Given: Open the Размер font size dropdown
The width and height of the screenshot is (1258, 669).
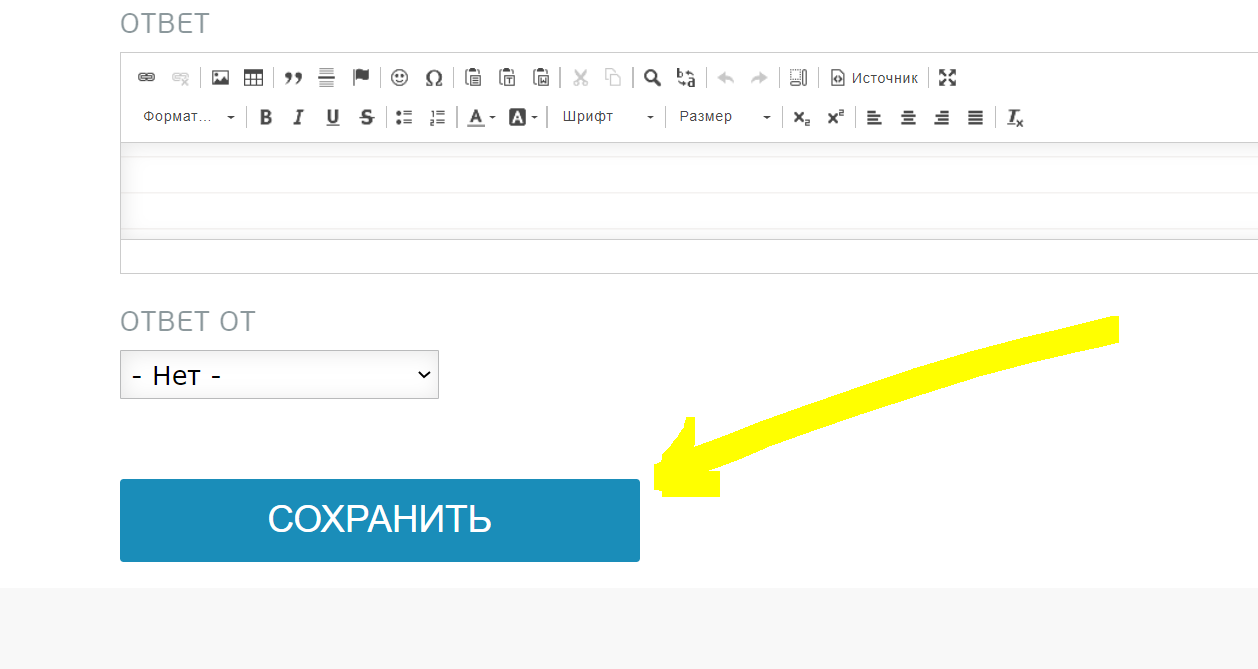Looking at the screenshot, I should pyautogui.click(x=724, y=118).
